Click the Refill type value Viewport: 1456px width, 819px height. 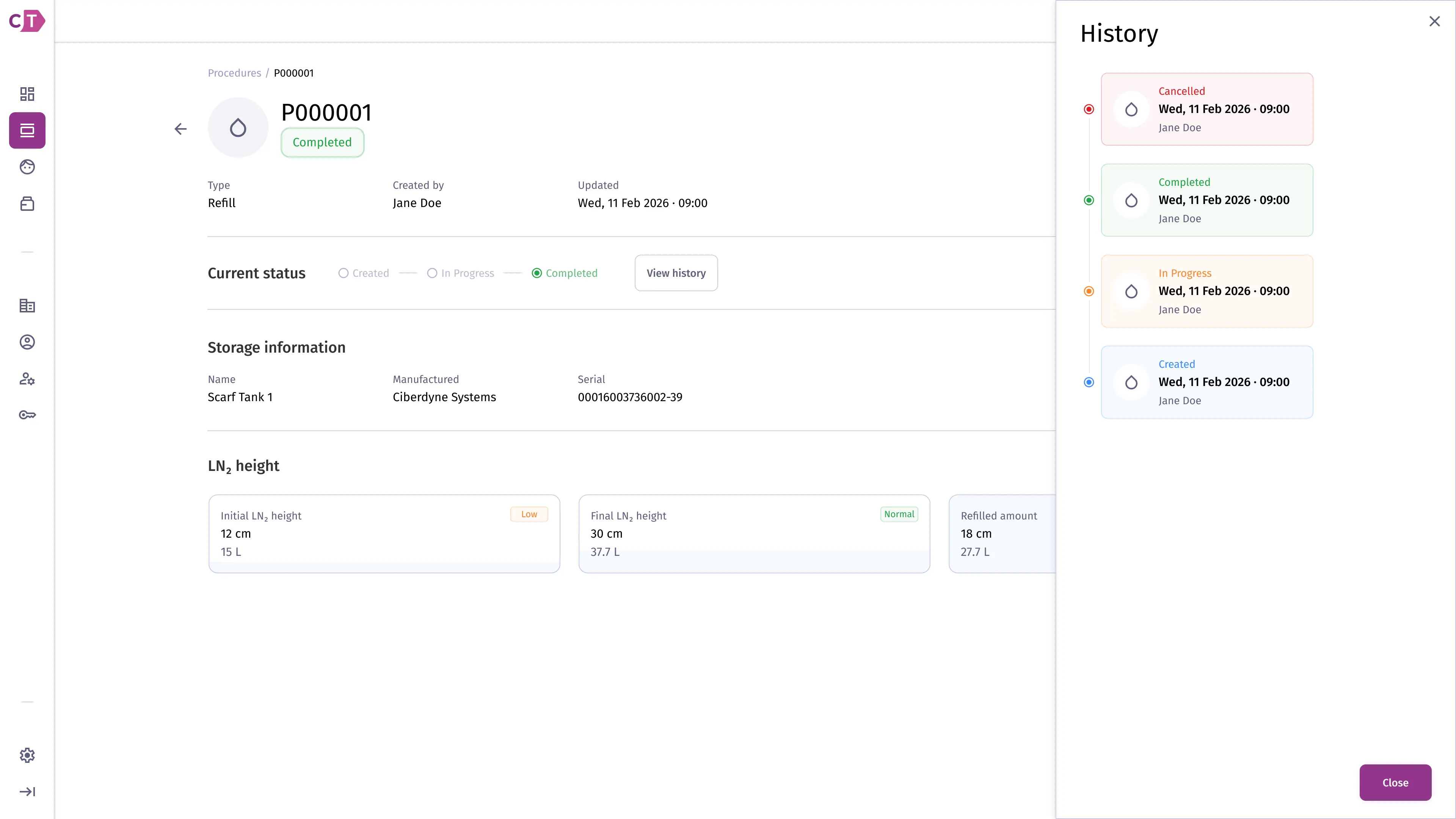point(221,203)
